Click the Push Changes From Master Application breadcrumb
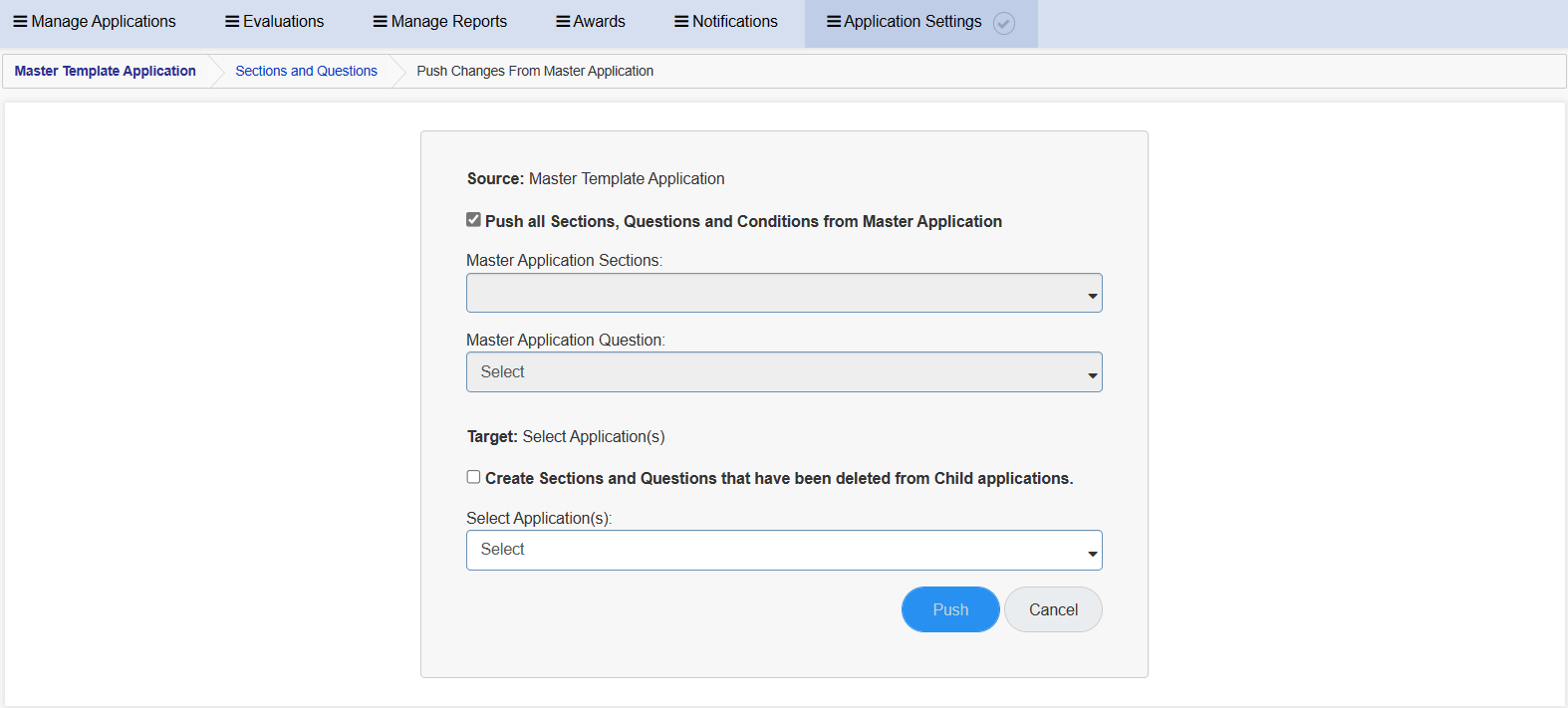 [x=535, y=71]
